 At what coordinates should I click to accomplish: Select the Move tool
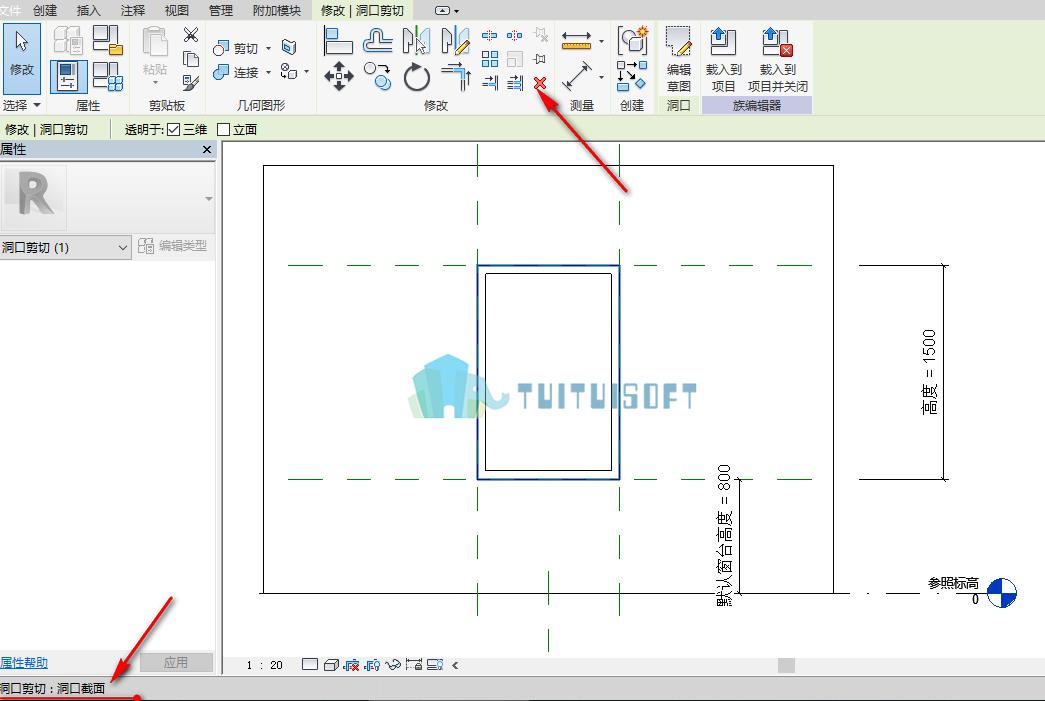click(339, 76)
